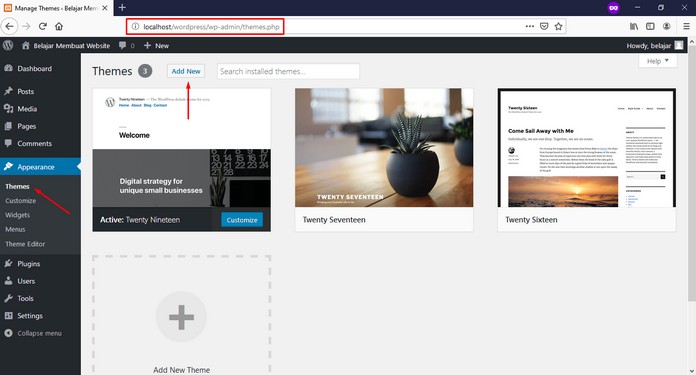Click the large plus circle for new theme
The width and height of the screenshot is (696, 375).
pos(181,316)
